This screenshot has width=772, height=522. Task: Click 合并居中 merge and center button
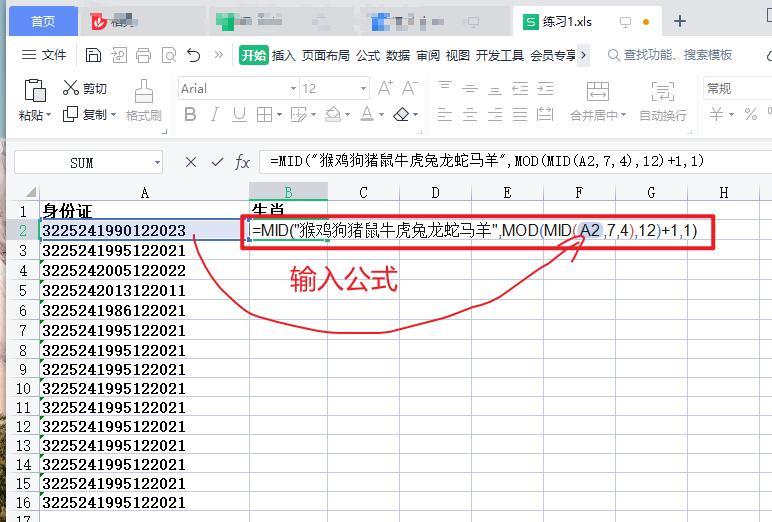[598, 101]
